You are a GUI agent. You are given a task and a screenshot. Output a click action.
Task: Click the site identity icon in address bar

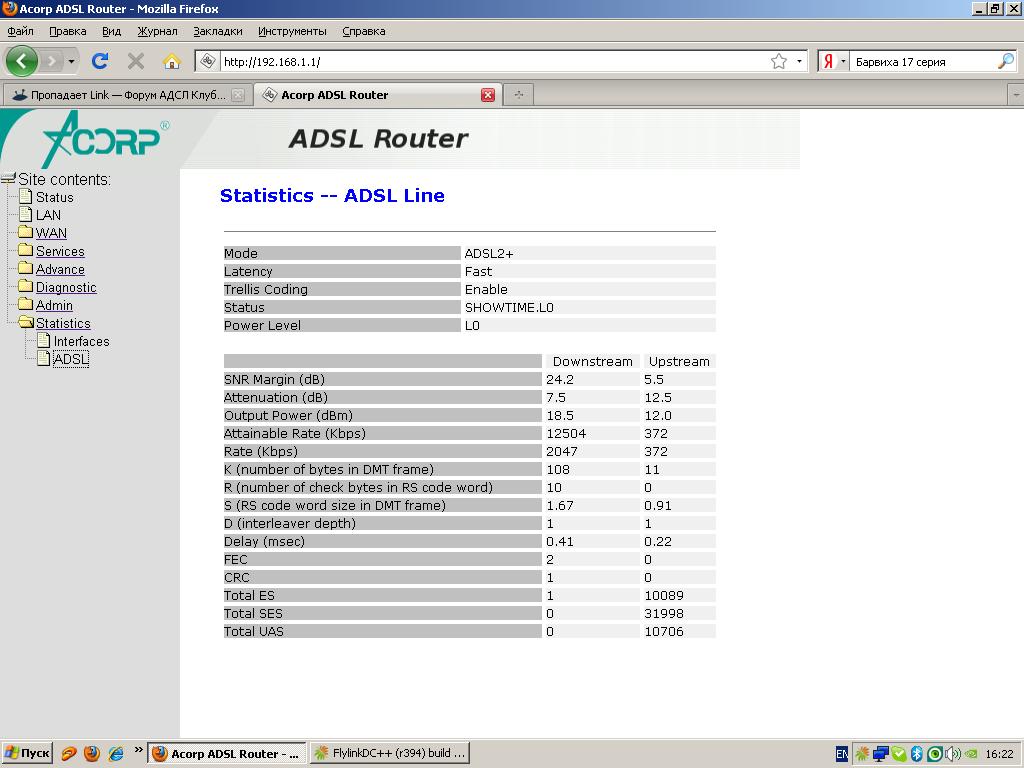pos(208,61)
